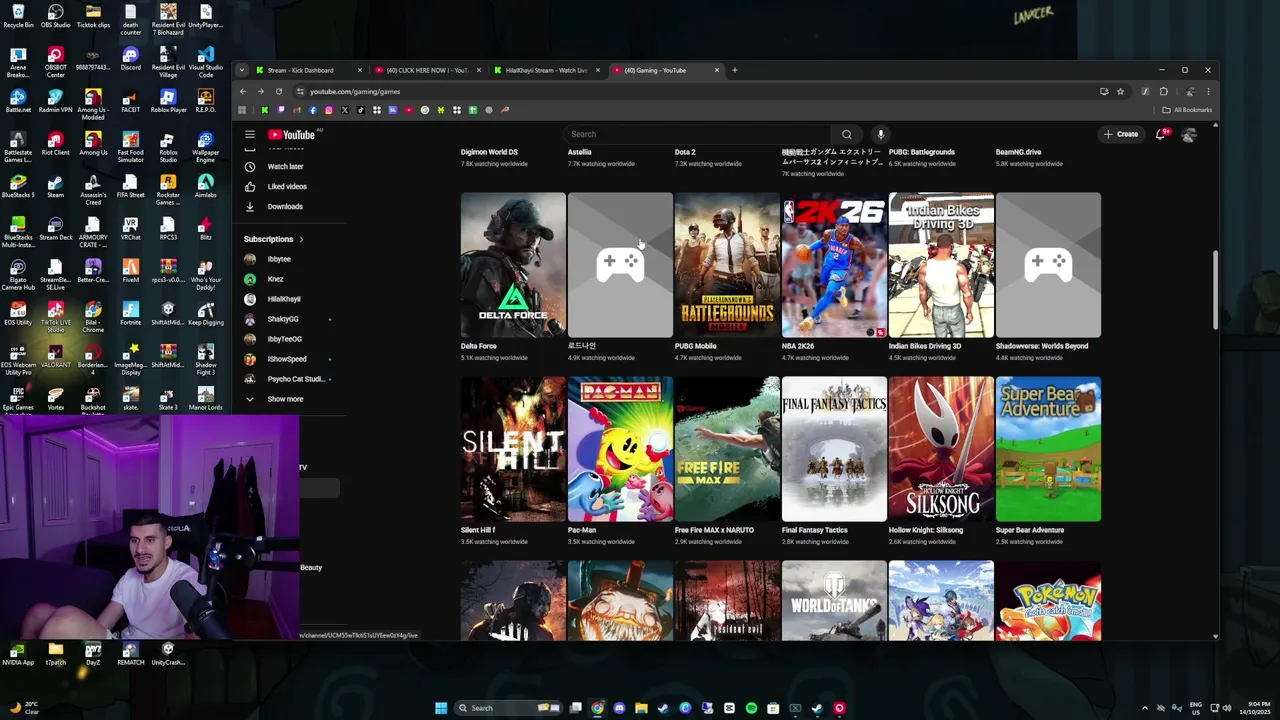Open the Create menu button
The height and width of the screenshot is (720, 1280).
(1120, 134)
